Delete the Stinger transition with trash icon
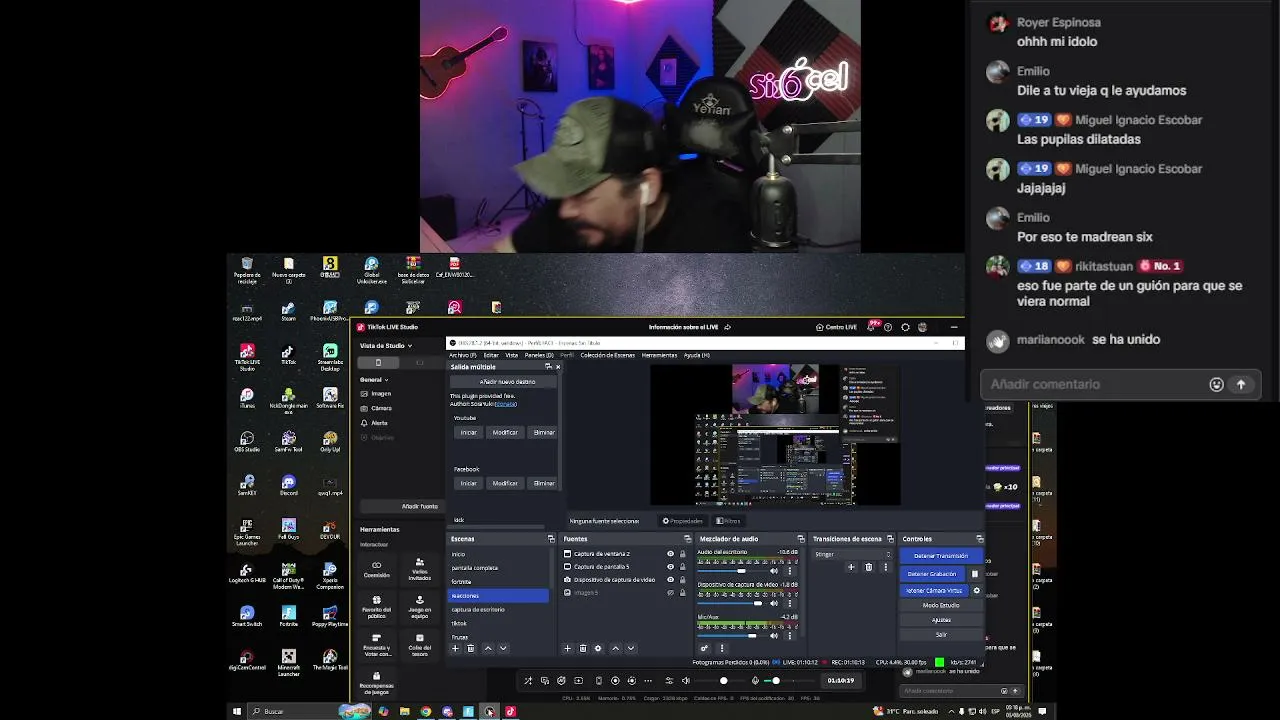The width and height of the screenshot is (1280, 720). coord(868,567)
